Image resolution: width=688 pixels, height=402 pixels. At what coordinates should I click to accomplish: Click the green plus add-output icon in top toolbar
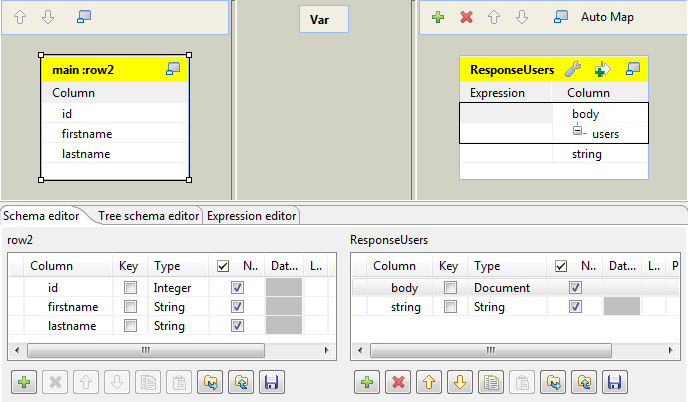click(438, 17)
